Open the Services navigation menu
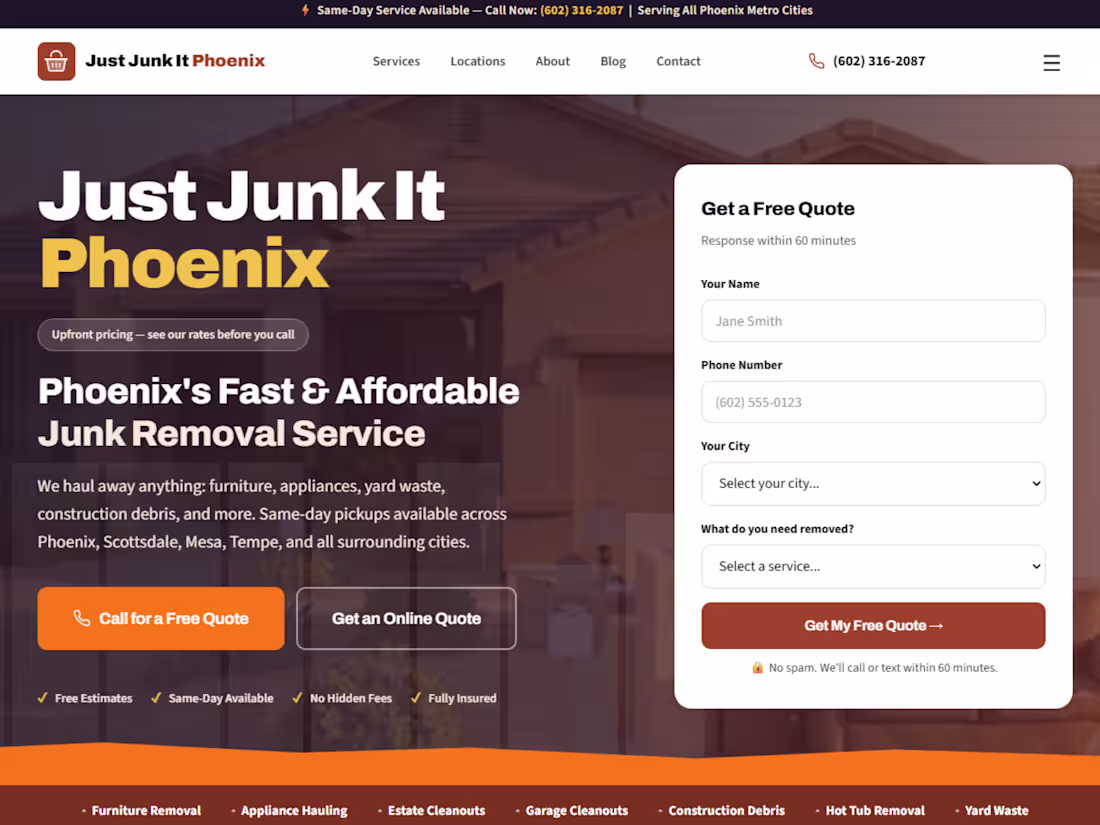 point(396,61)
